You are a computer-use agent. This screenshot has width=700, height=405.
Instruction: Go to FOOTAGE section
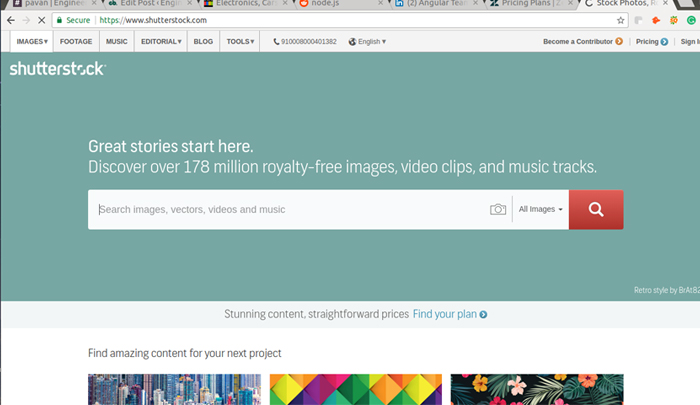point(76,42)
